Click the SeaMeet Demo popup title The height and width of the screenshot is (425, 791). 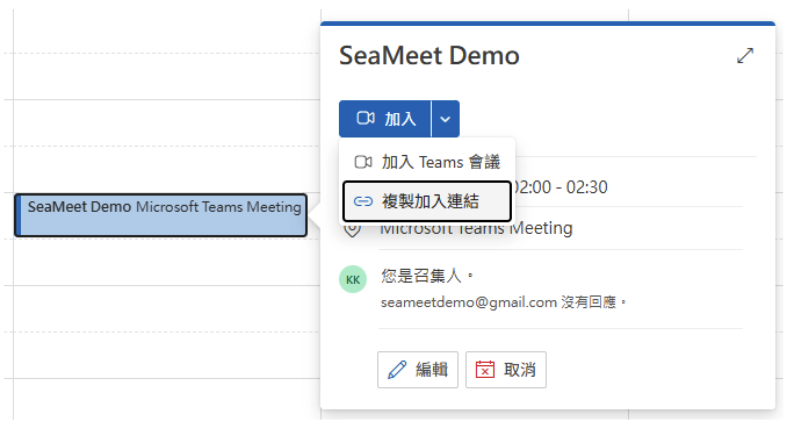(x=429, y=56)
